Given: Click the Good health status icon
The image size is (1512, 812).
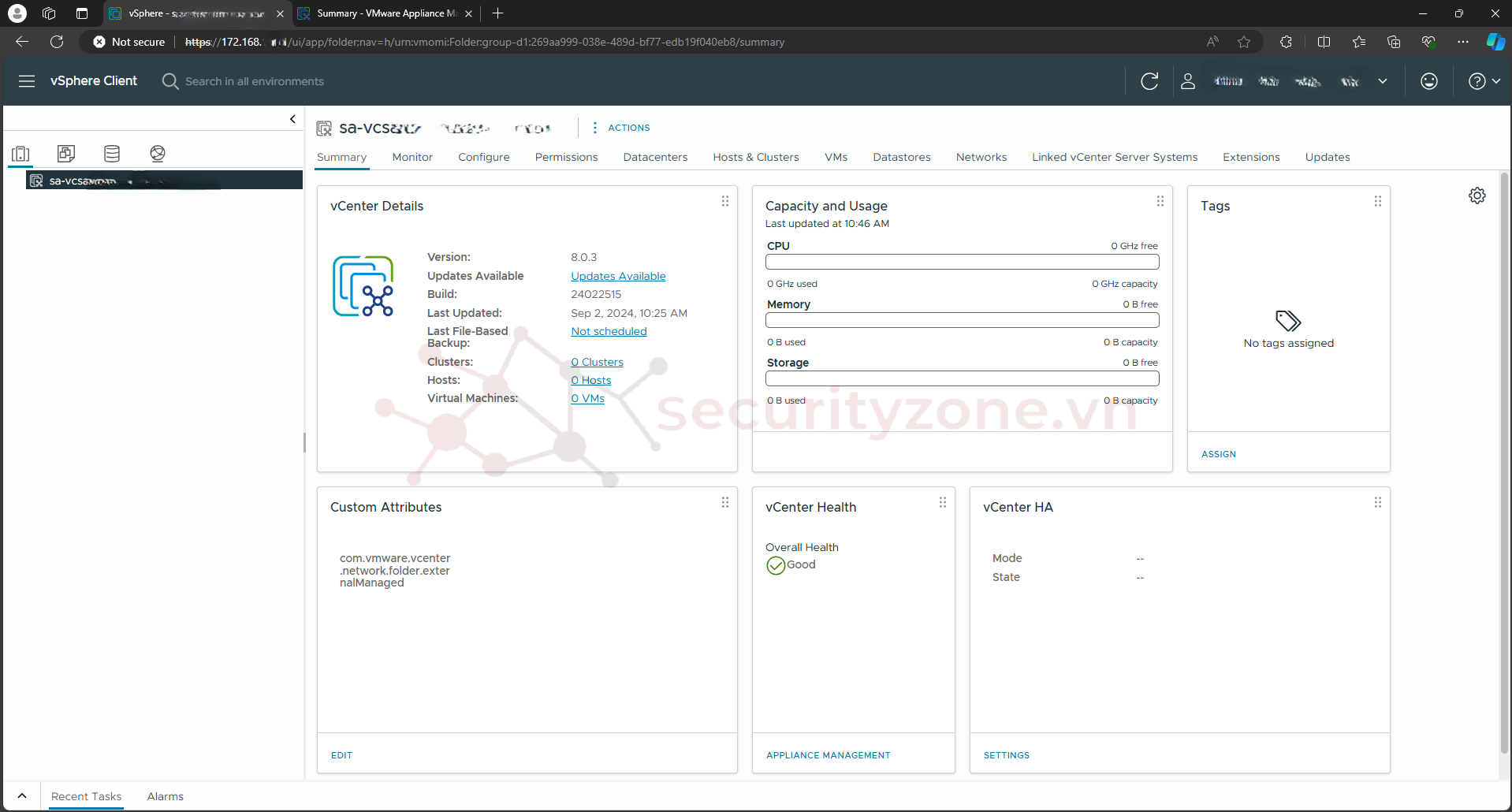Looking at the screenshot, I should 776,565.
